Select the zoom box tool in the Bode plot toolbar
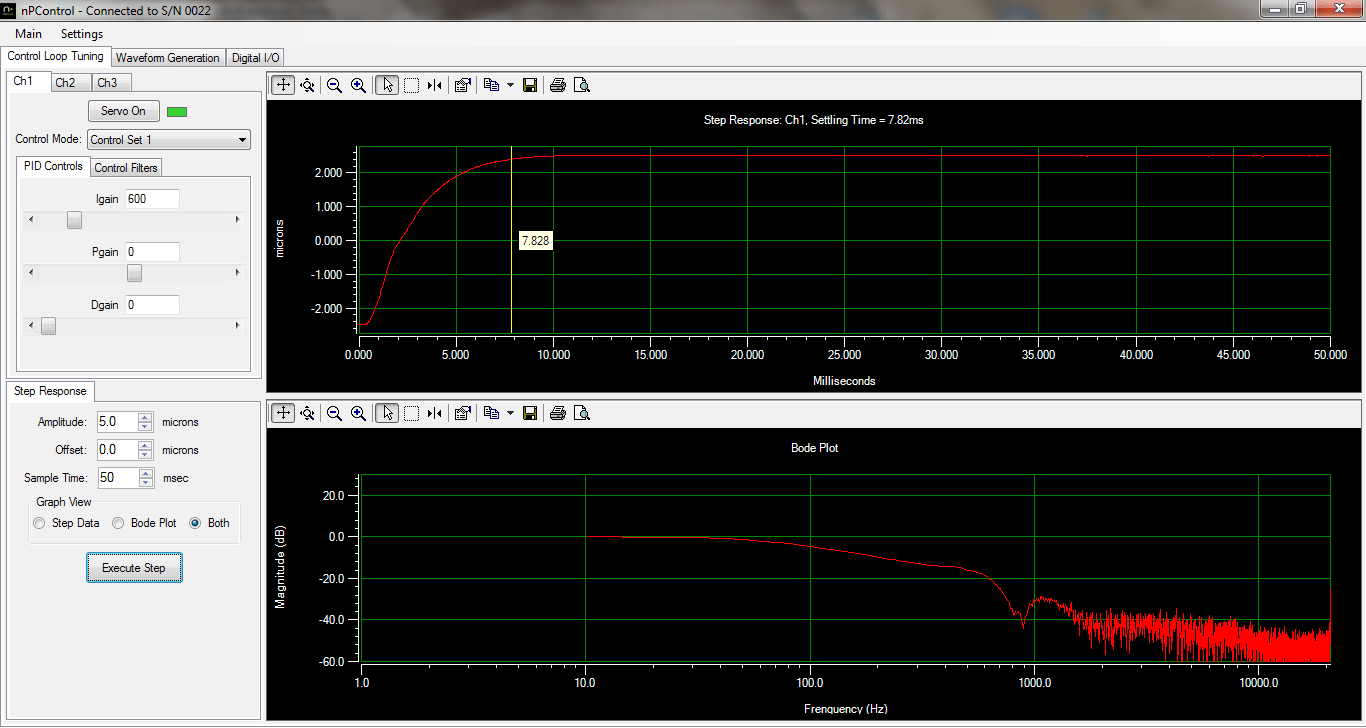Image resolution: width=1366 pixels, height=728 pixels. coord(411,412)
